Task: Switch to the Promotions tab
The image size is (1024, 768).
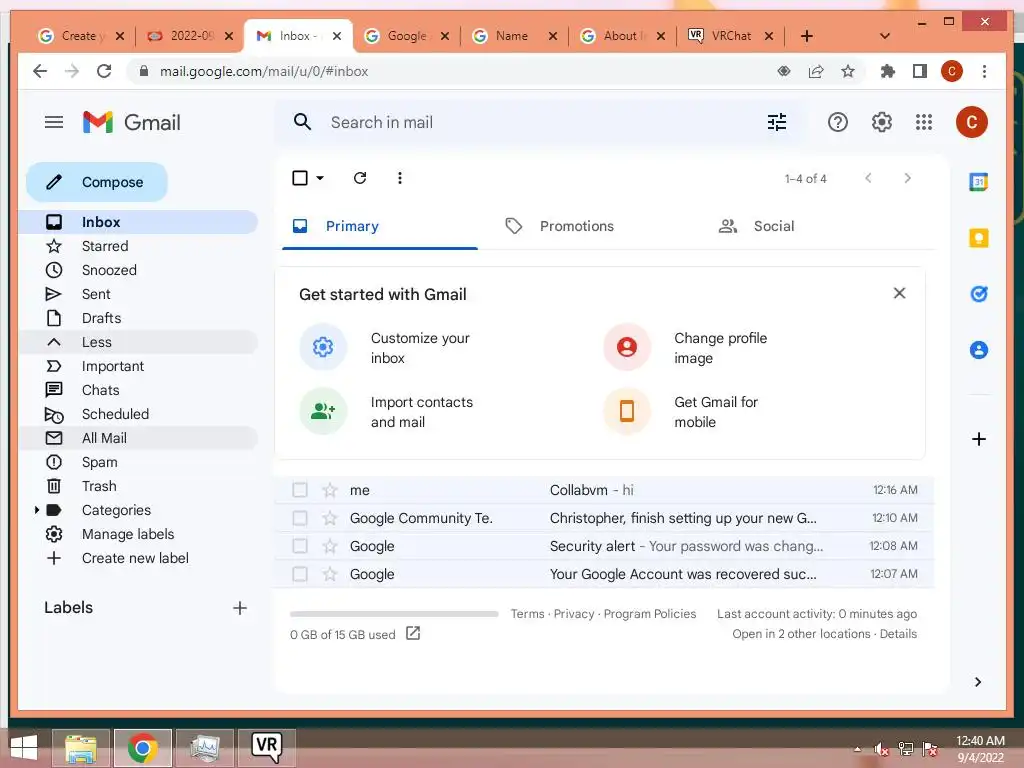Action: [576, 226]
